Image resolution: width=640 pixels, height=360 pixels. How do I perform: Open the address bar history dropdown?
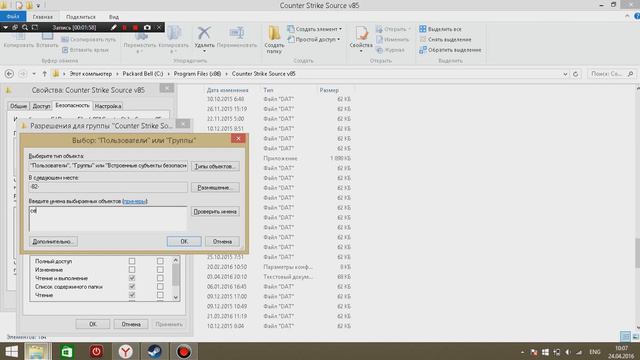pos(565,74)
